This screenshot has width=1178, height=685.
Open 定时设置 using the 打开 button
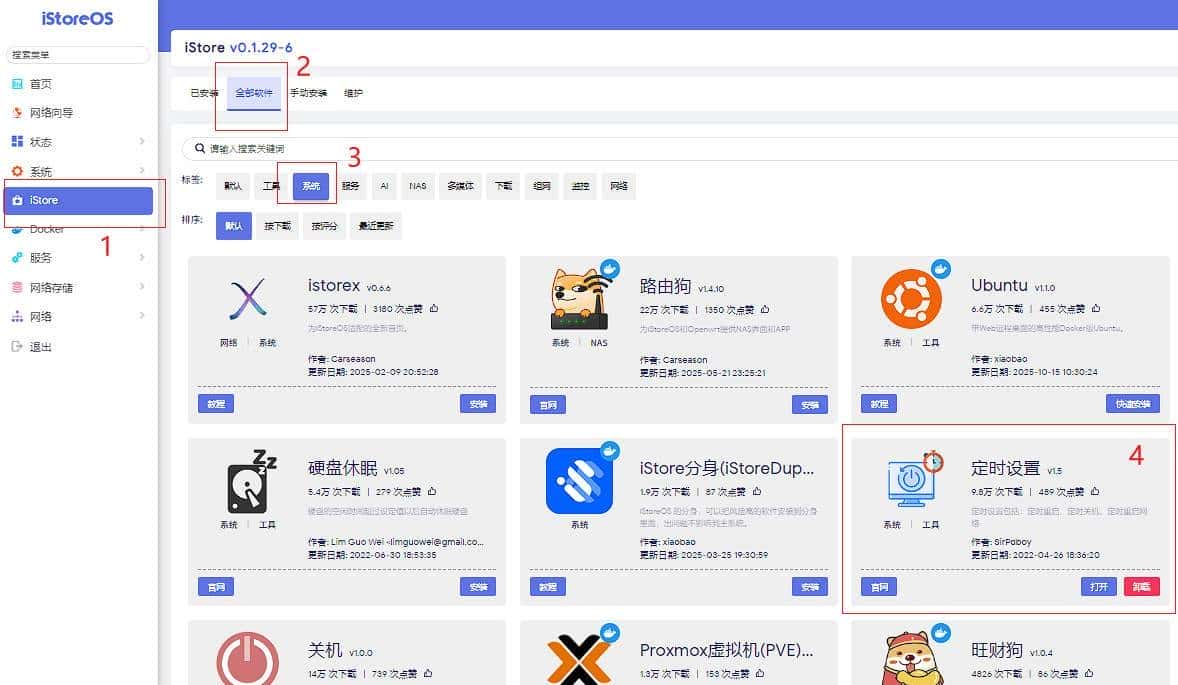[x=1098, y=587]
